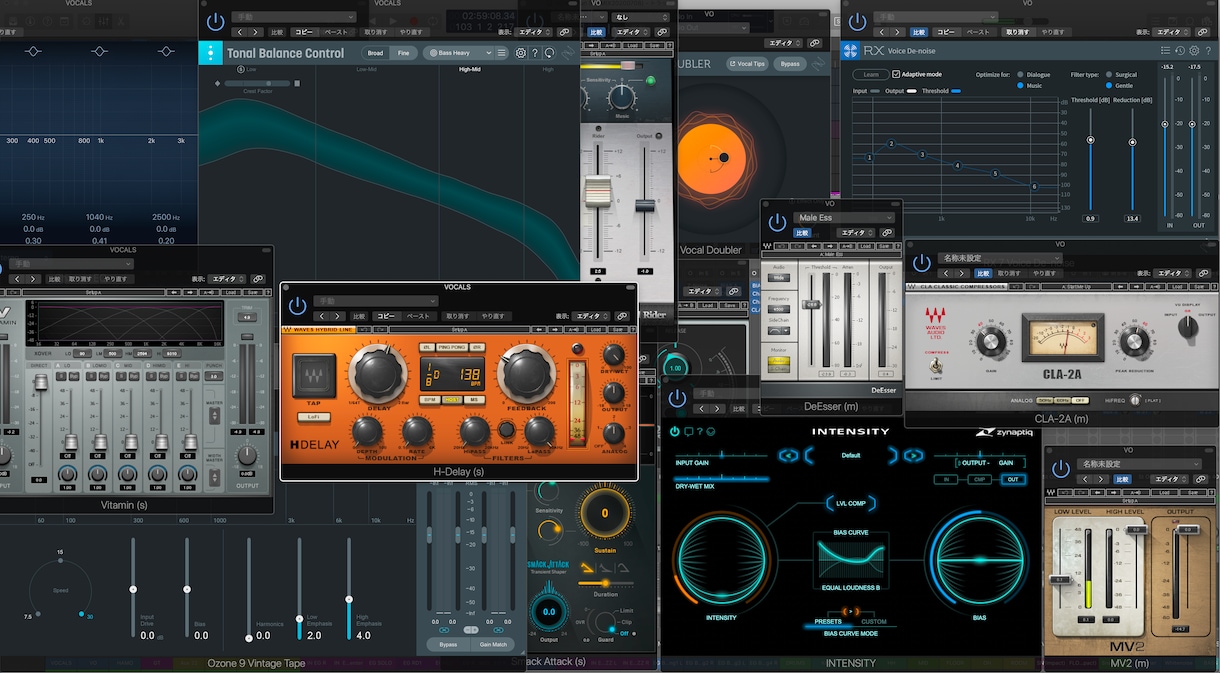Viewport: 1220px width, 673px height.
Task: Open Male Ess preset dropdown in DeEsser
Action: click(x=844, y=217)
